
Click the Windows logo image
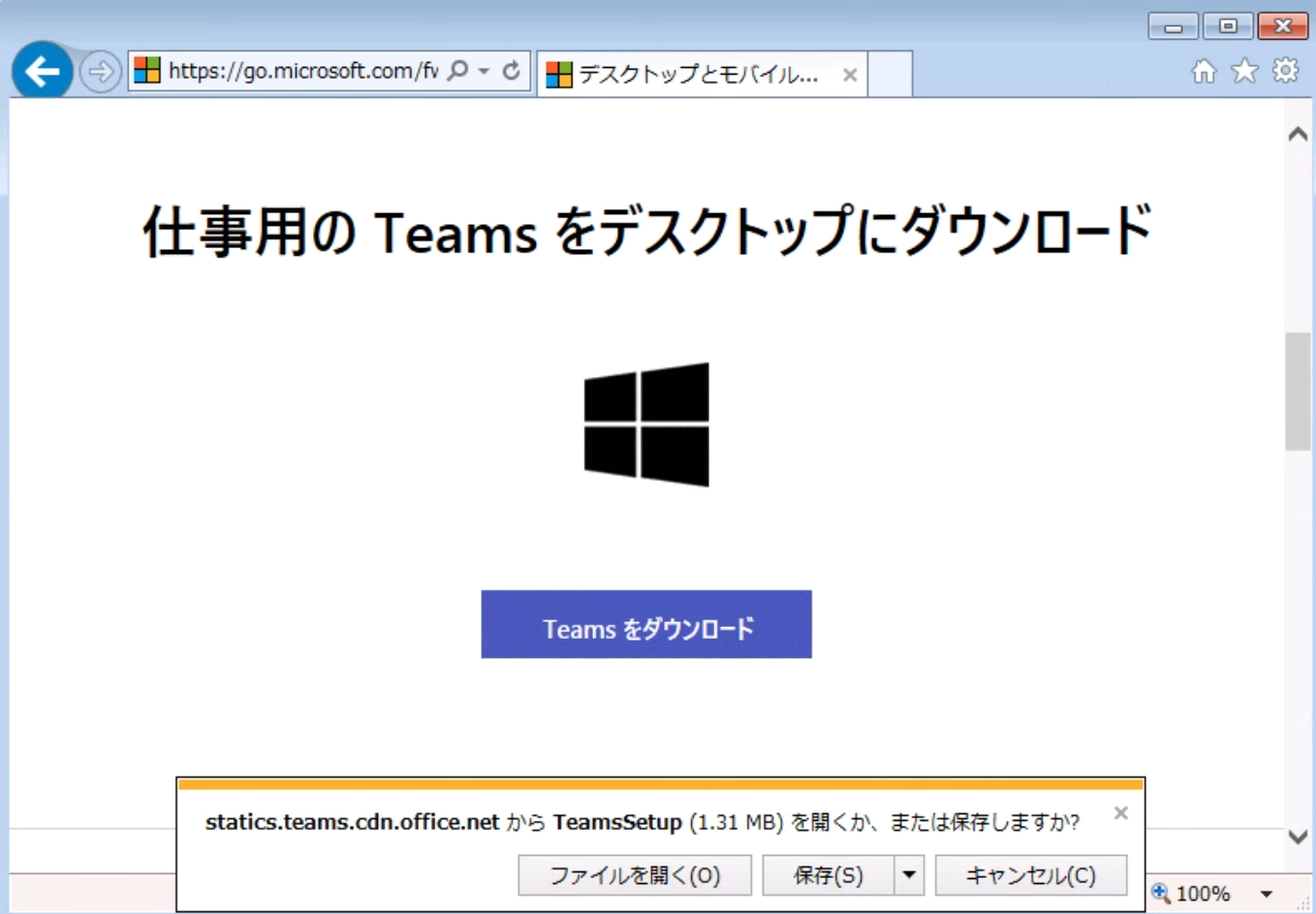click(x=646, y=425)
